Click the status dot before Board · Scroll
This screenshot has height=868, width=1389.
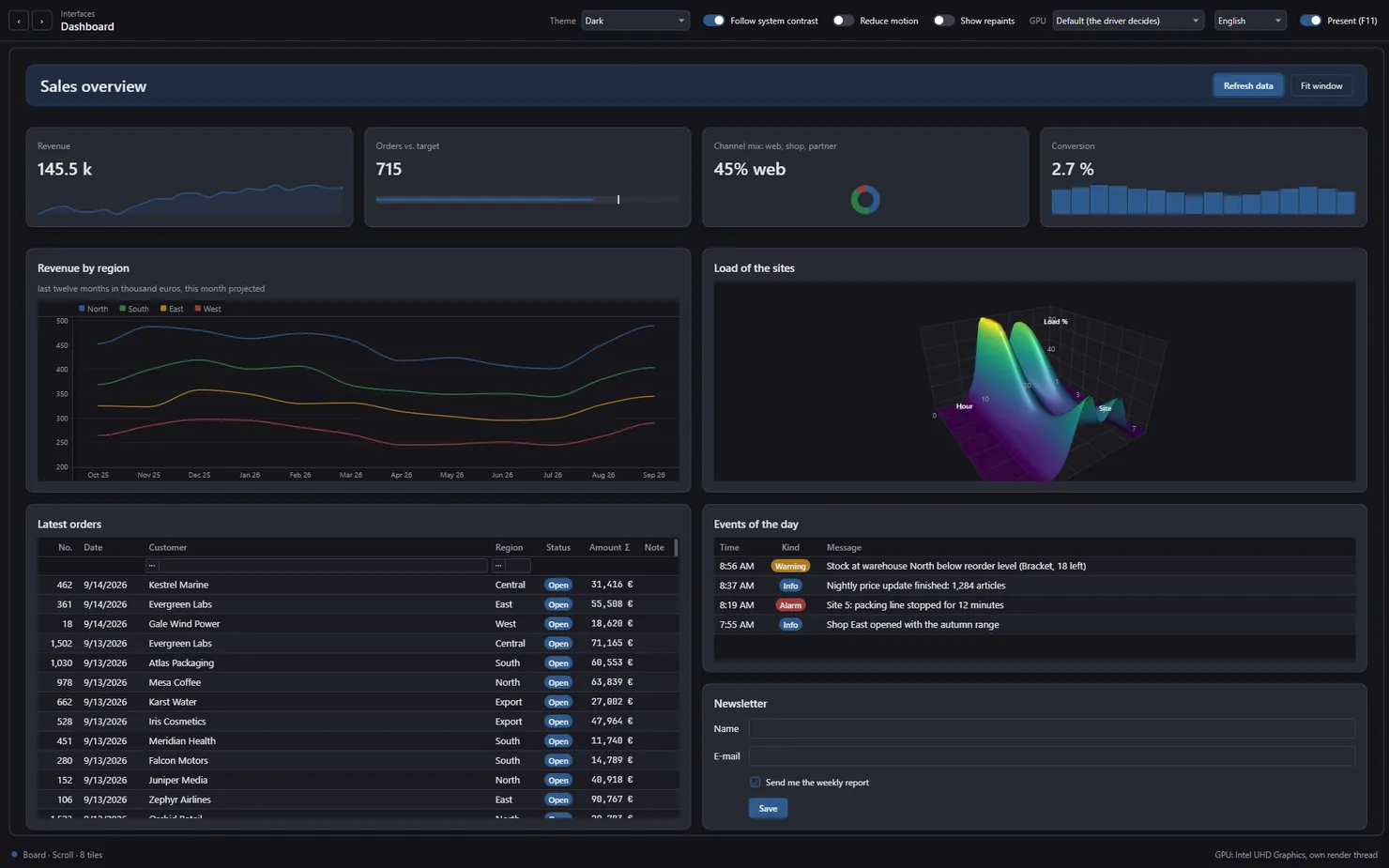[14, 855]
